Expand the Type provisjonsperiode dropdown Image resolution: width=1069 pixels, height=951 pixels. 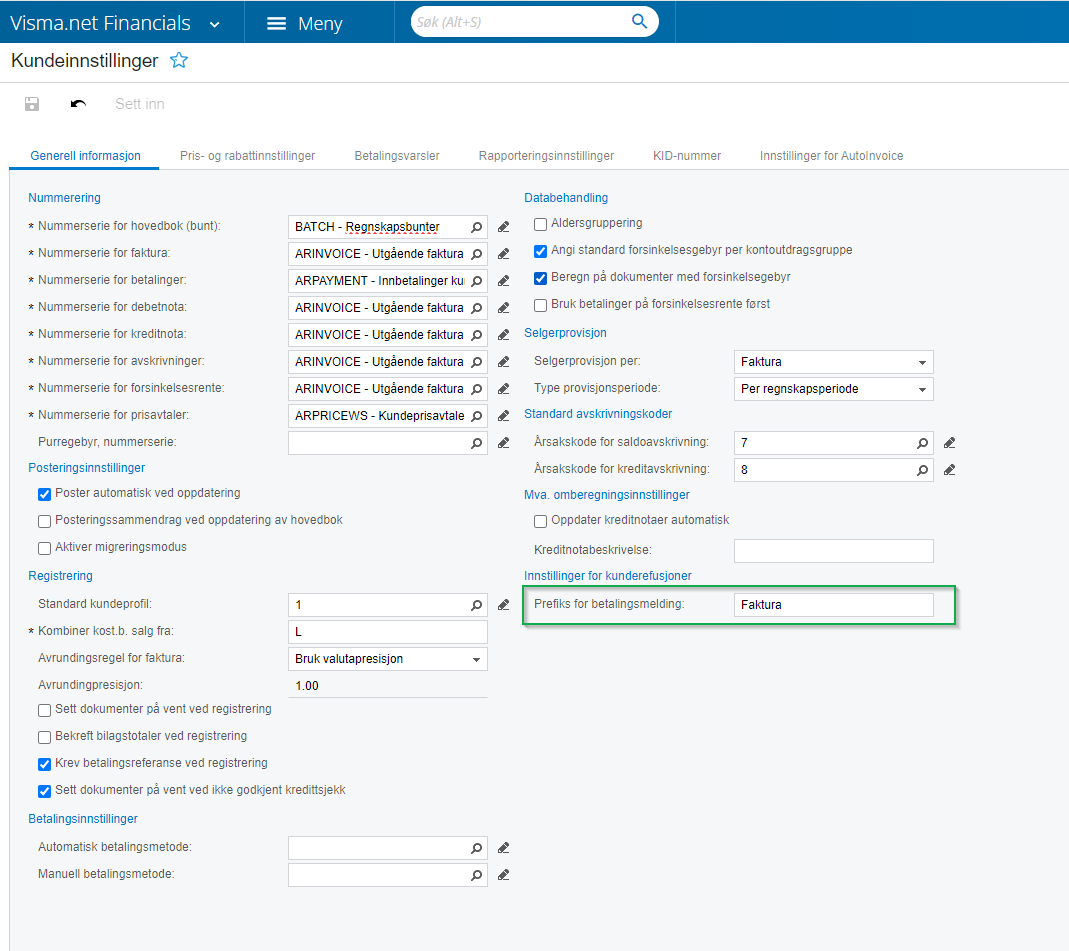tap(921, 389)
